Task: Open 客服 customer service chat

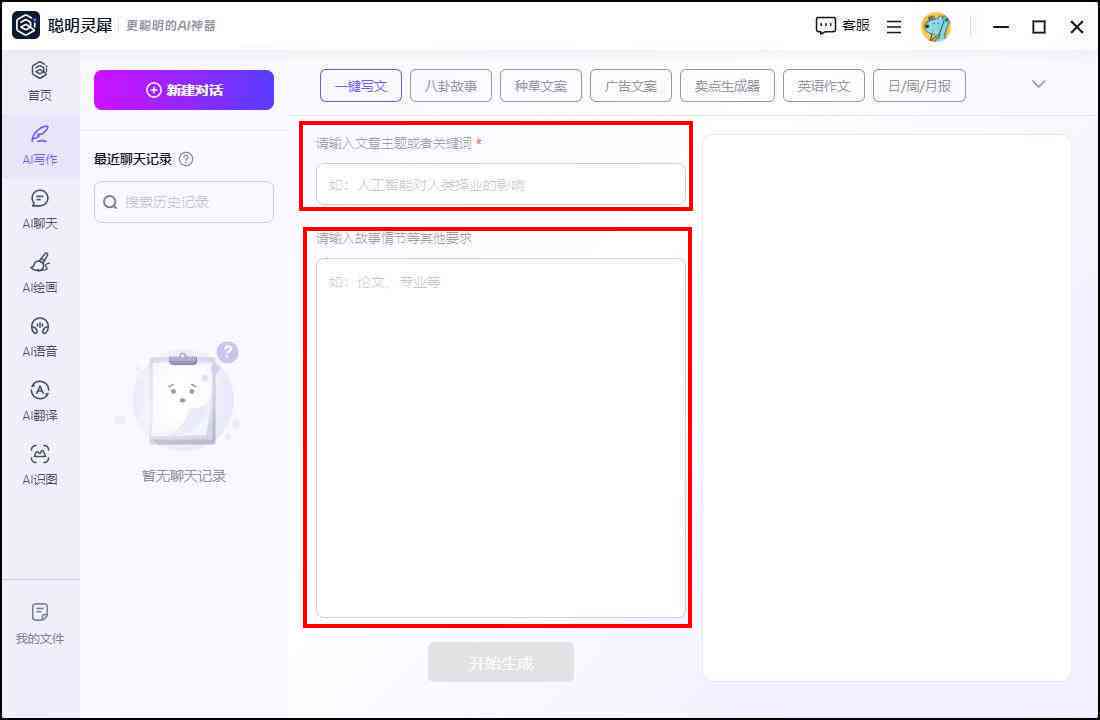Action: [843, 26]
